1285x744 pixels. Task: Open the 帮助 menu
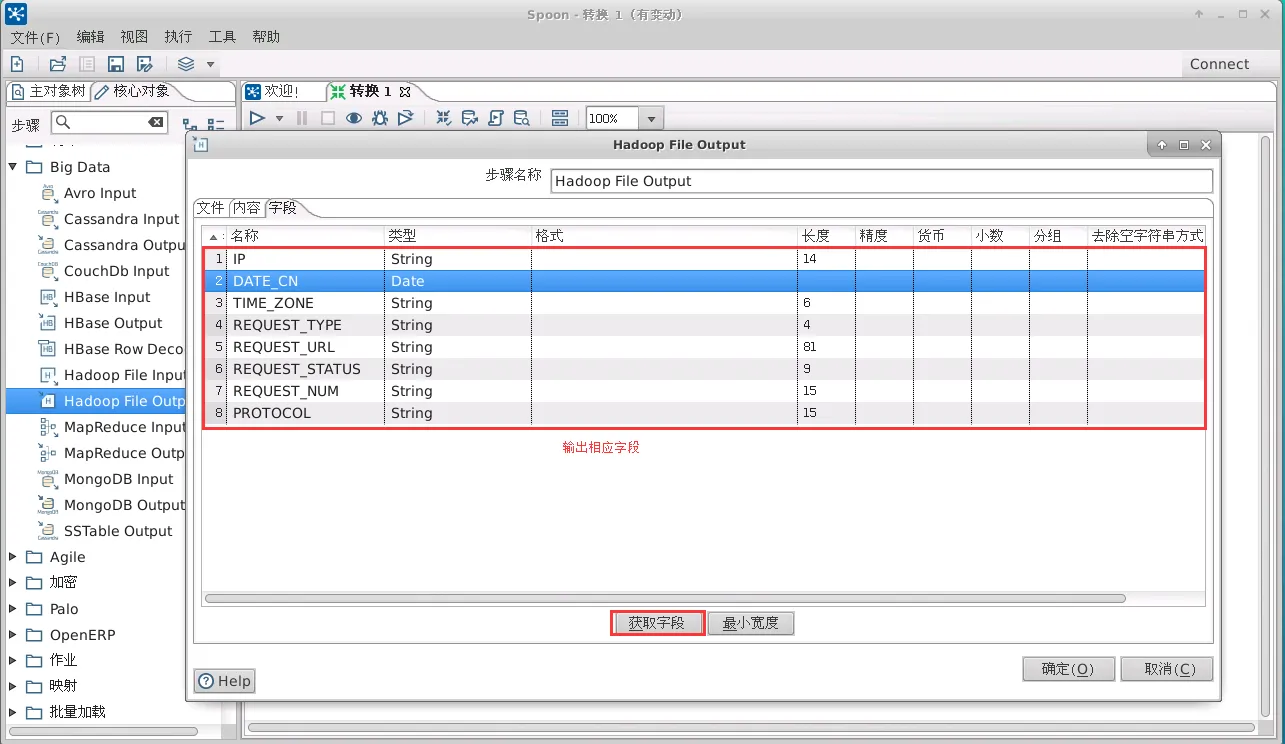[266, 37]
